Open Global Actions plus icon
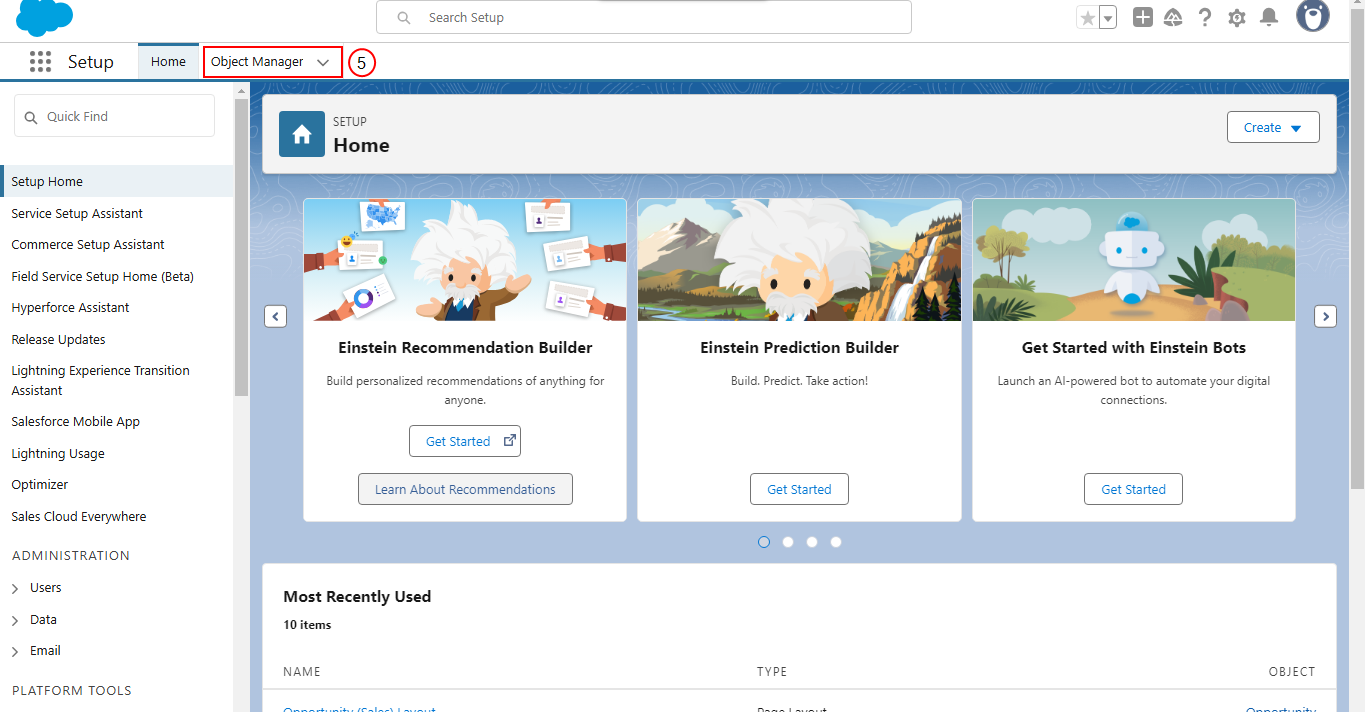1365x712 pixels. [1143, 17]
